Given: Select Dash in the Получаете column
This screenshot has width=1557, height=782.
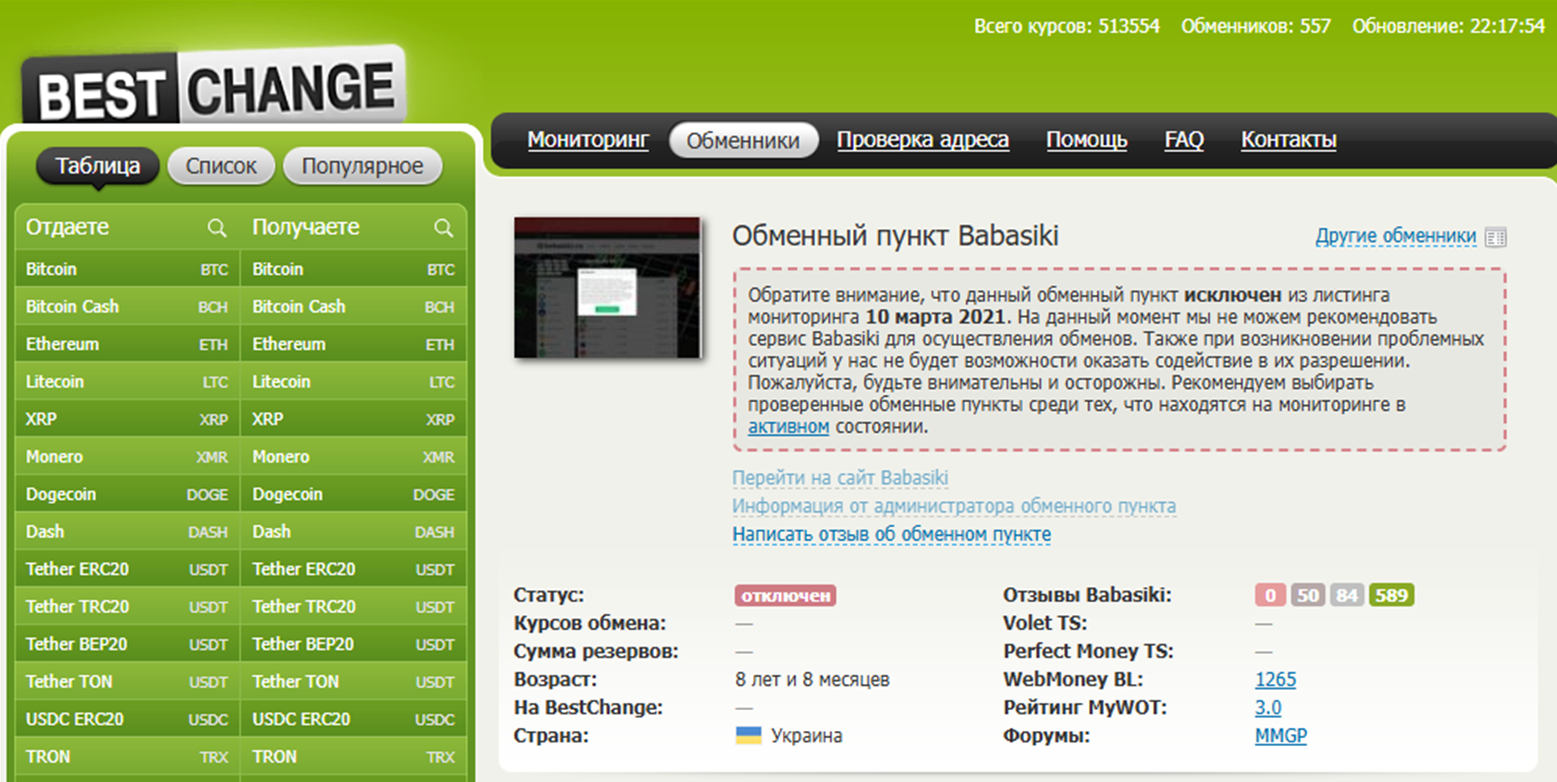Looking at the screenshot, I should click(354, 532).
